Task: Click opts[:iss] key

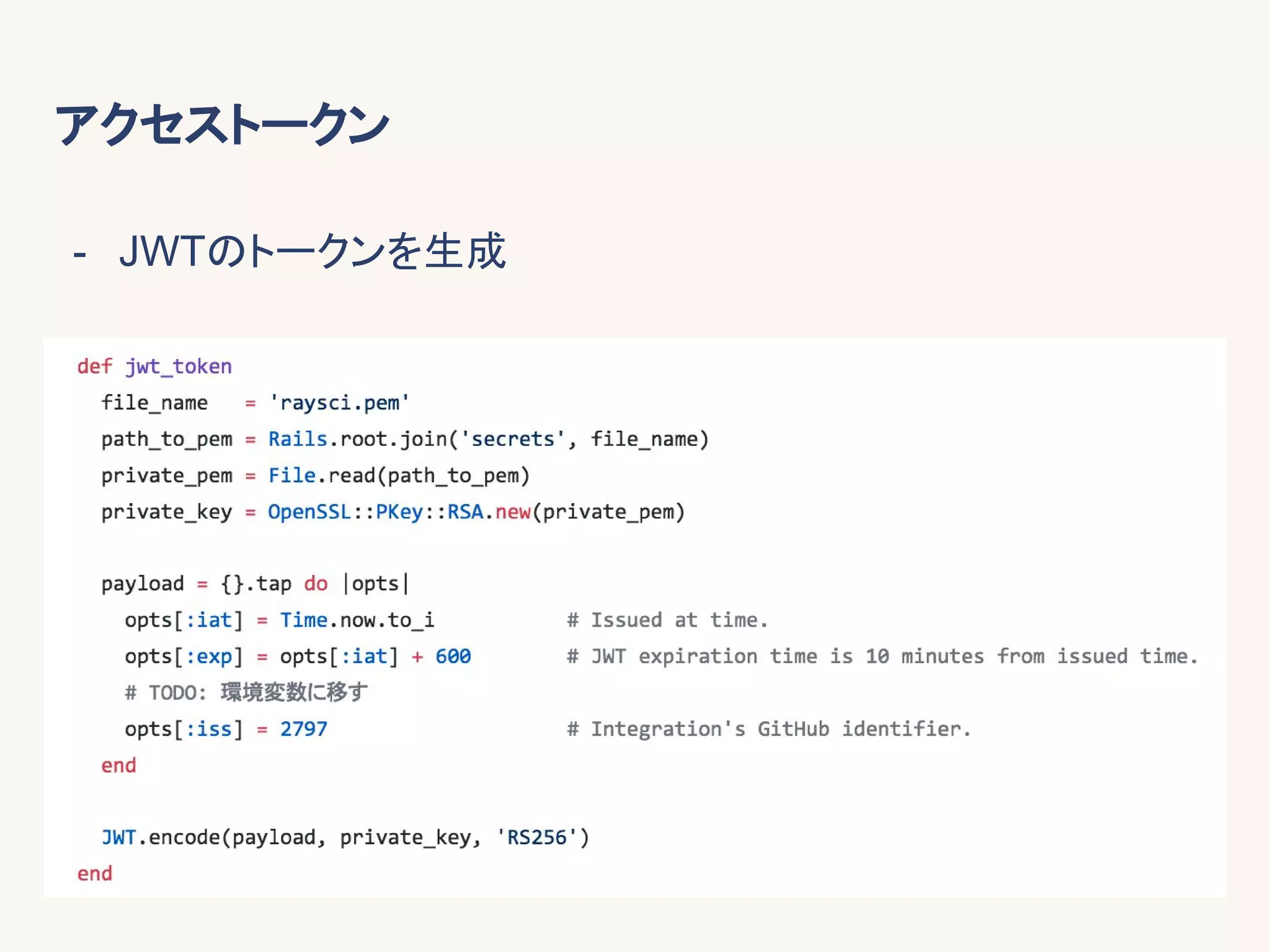Action: coord(184,729)
